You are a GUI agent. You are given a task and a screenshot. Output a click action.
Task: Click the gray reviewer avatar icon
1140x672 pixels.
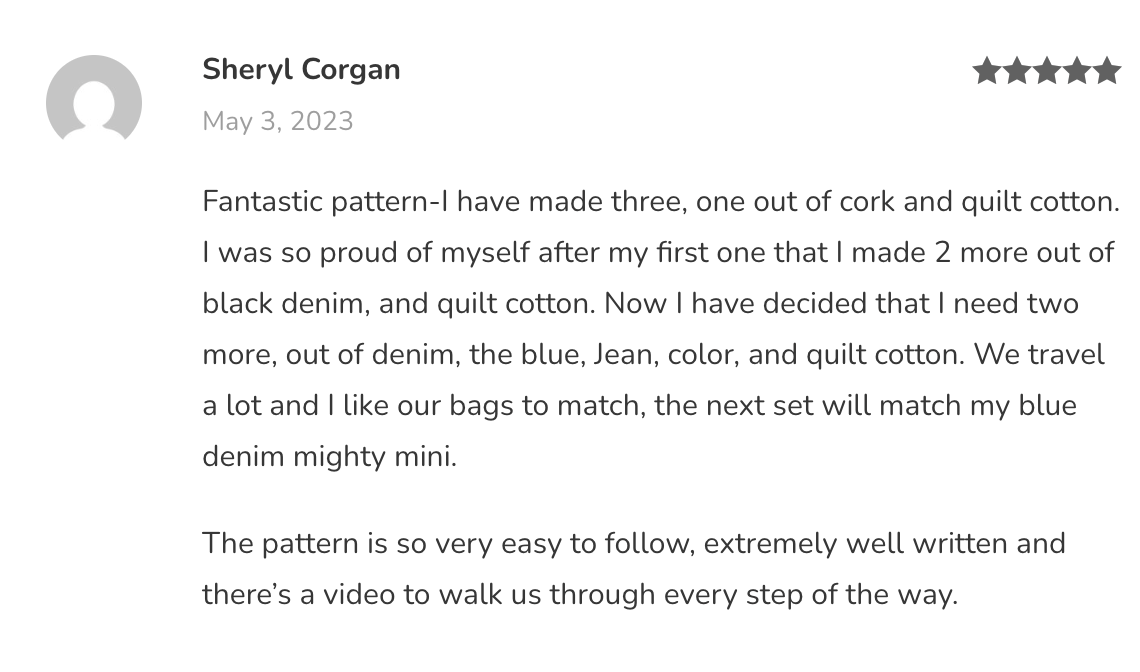click(94, 101)
